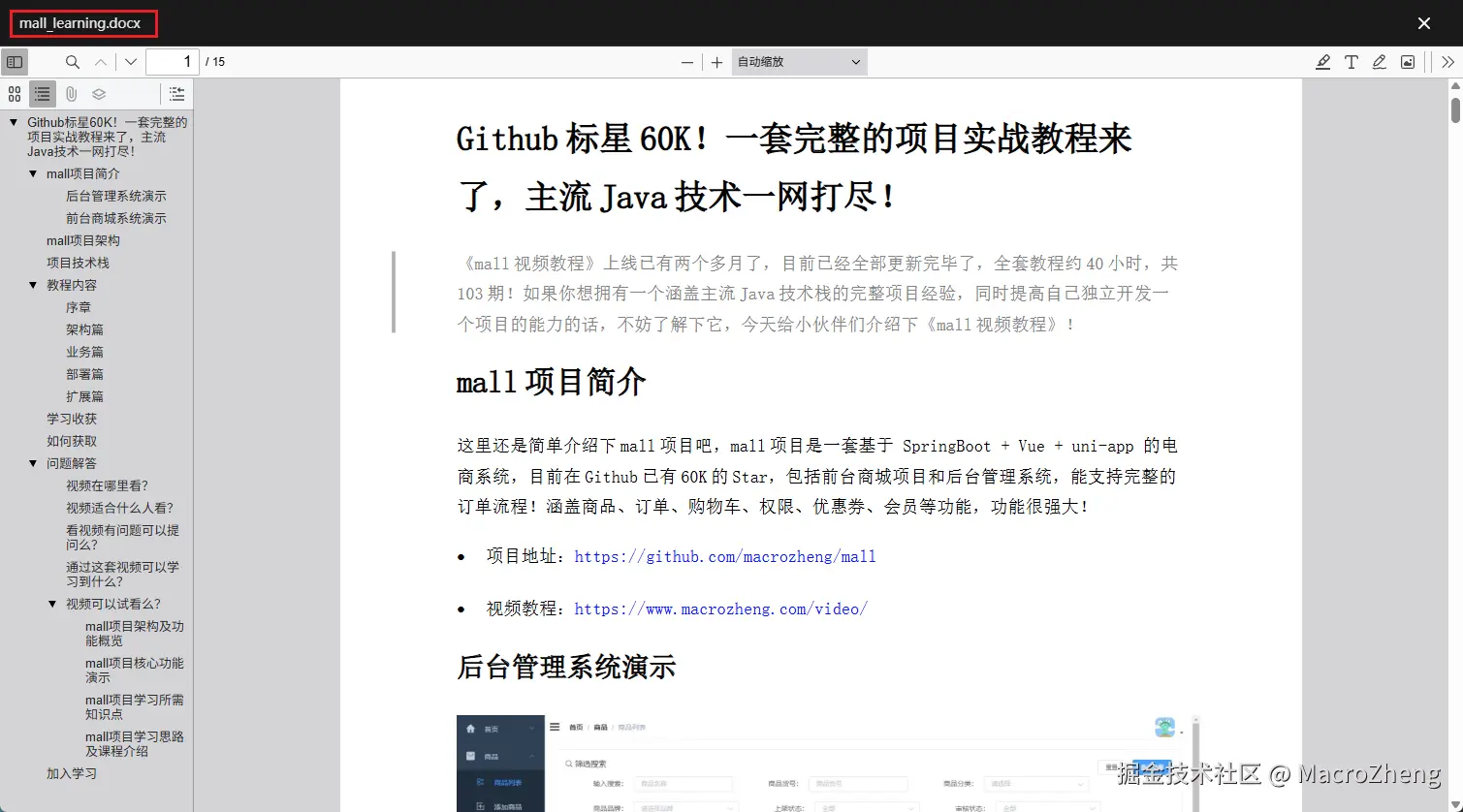Open 序章 in the outline

[79, 308]
